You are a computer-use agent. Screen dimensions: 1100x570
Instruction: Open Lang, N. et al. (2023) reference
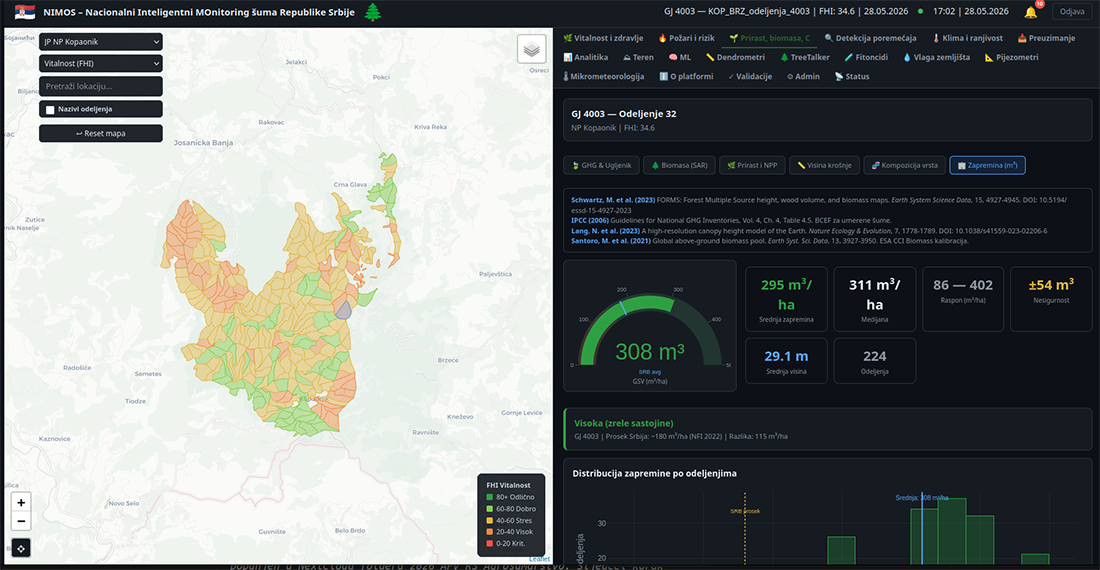tap(605, 231)
